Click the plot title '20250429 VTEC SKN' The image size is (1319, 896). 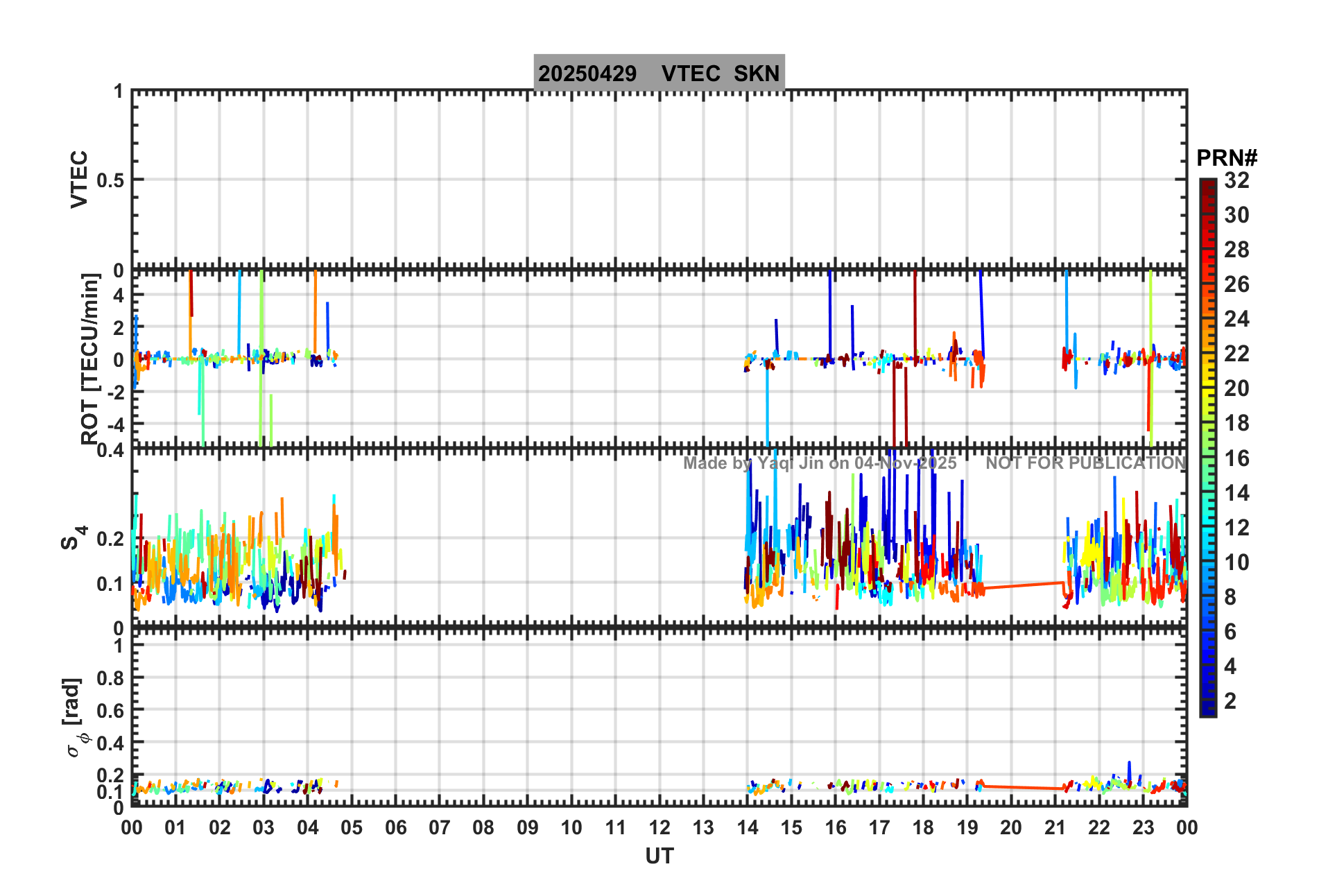[x=659, y=73]
